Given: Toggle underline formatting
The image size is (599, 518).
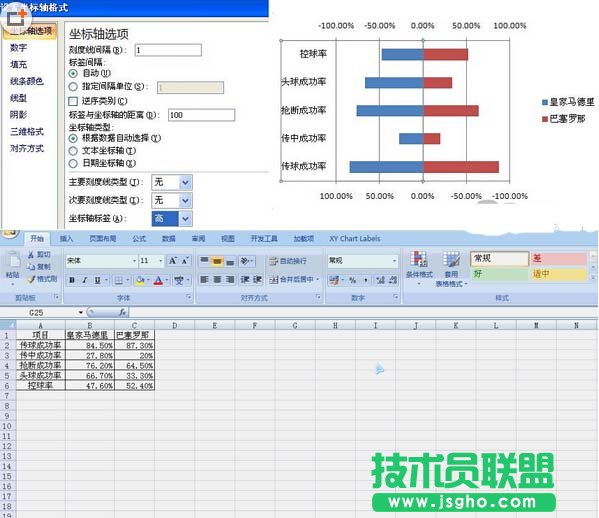Looking at the screenshot, I should tap(97, 280).
